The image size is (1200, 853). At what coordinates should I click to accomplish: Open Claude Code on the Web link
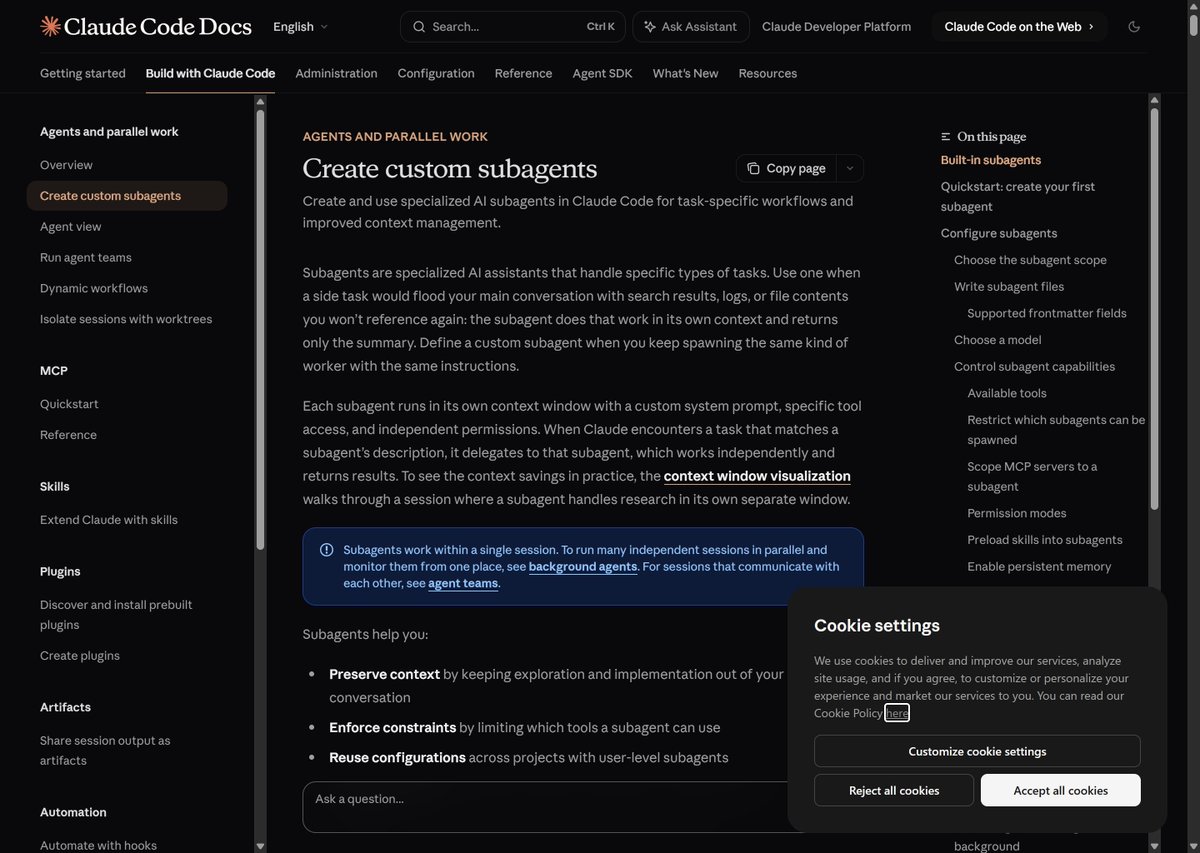coord(1019,27)
